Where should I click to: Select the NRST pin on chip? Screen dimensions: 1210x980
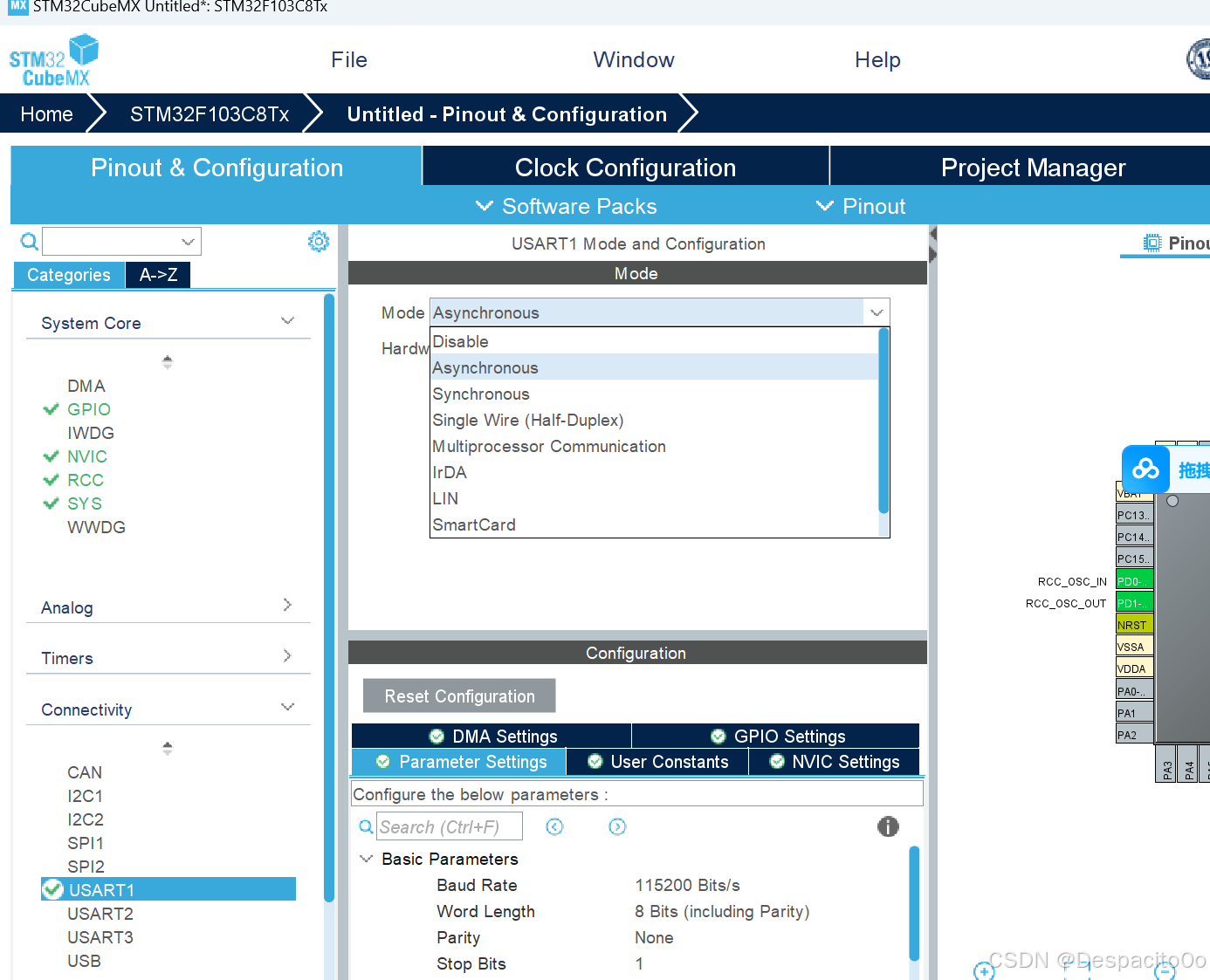tap(1134, 625)
